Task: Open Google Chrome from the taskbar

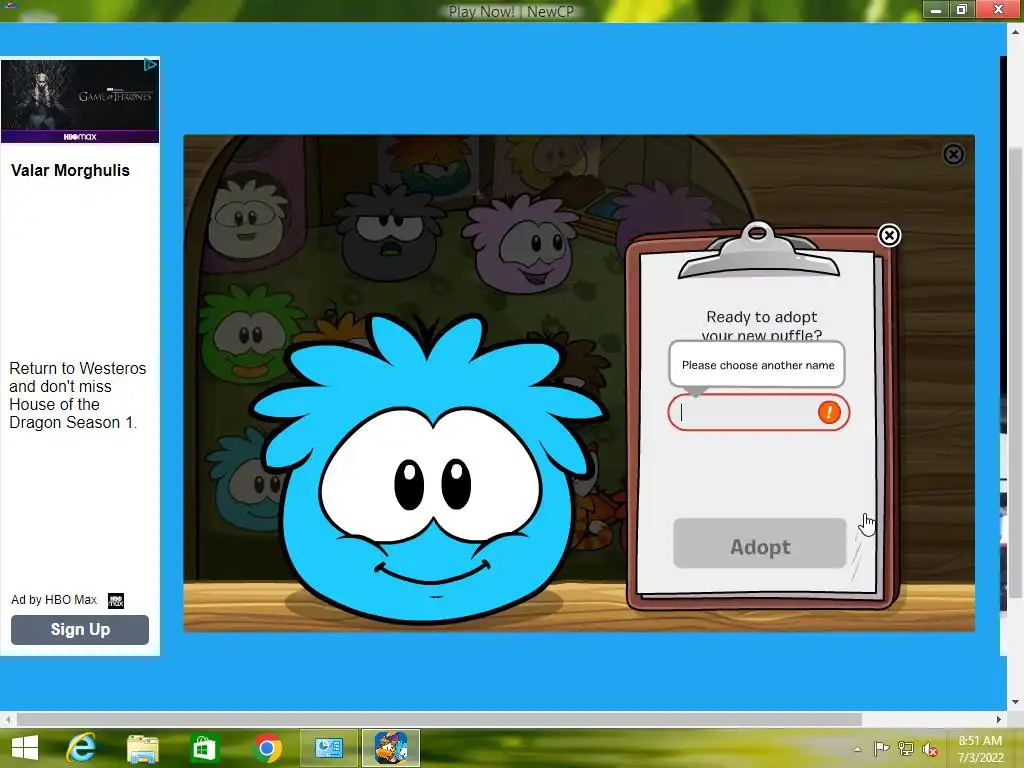Action: tap(266, 748)
